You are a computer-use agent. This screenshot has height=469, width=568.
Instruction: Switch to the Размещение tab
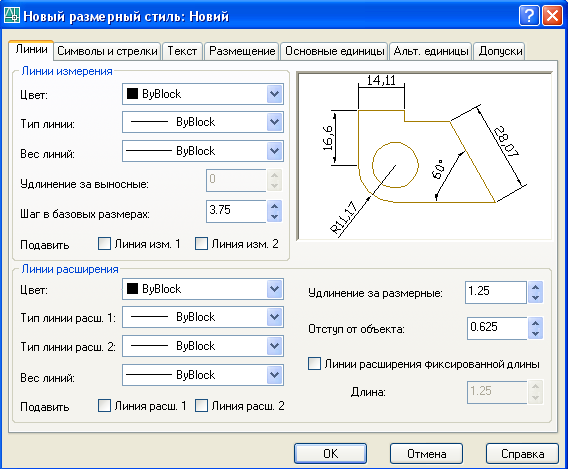coord(242,51)
